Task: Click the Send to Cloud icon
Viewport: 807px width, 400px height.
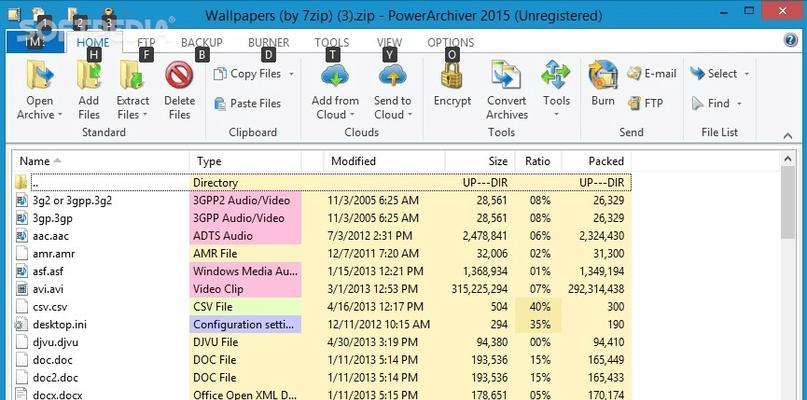Action: click(393, 76)
